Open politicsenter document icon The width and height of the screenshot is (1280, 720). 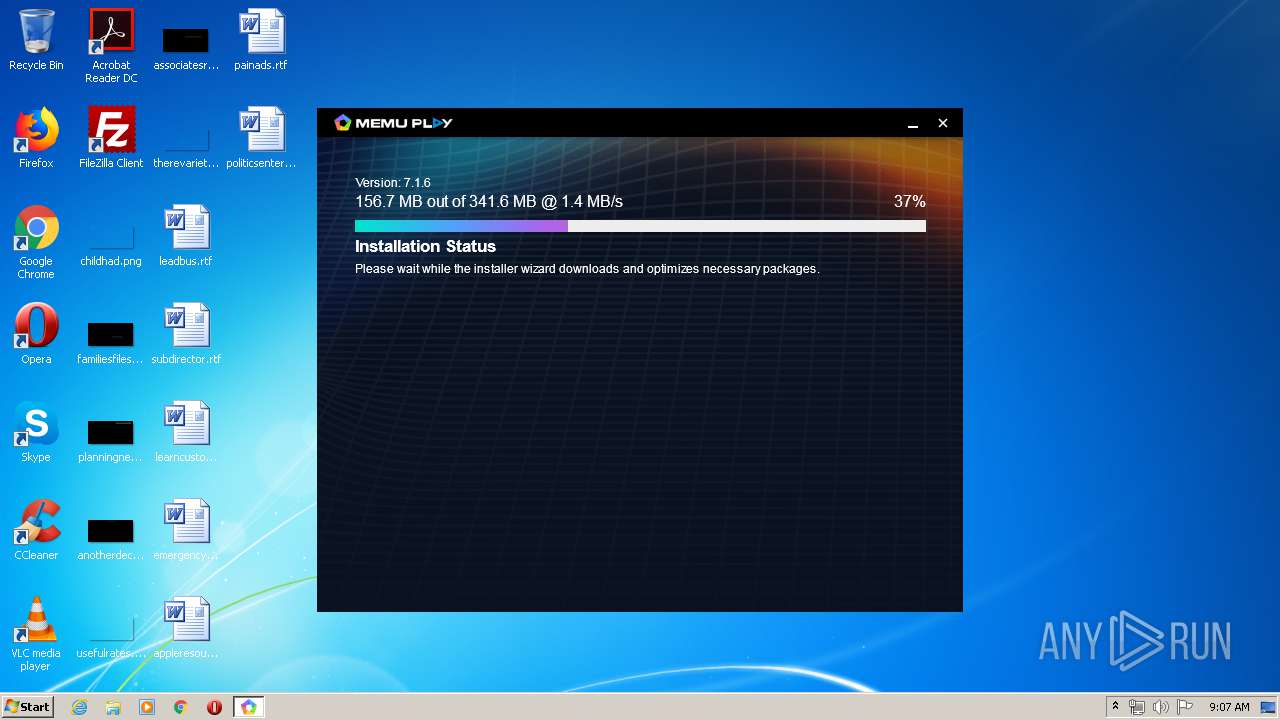[261, 138]
